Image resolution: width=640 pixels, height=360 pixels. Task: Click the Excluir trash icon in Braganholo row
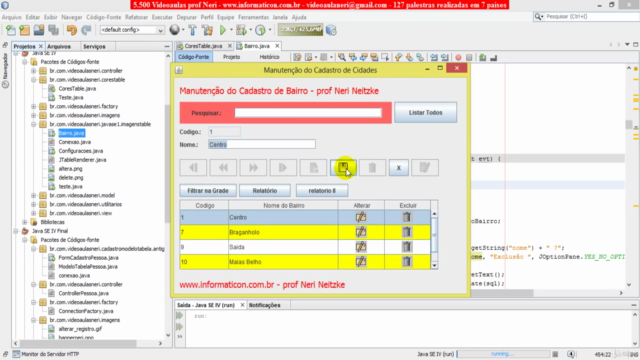point(407,232)
